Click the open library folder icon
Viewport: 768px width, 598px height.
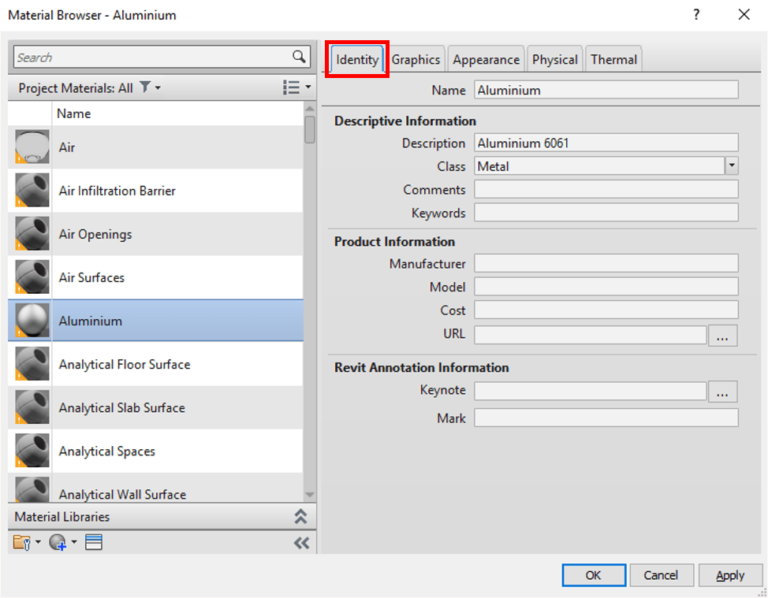(22, 542)
